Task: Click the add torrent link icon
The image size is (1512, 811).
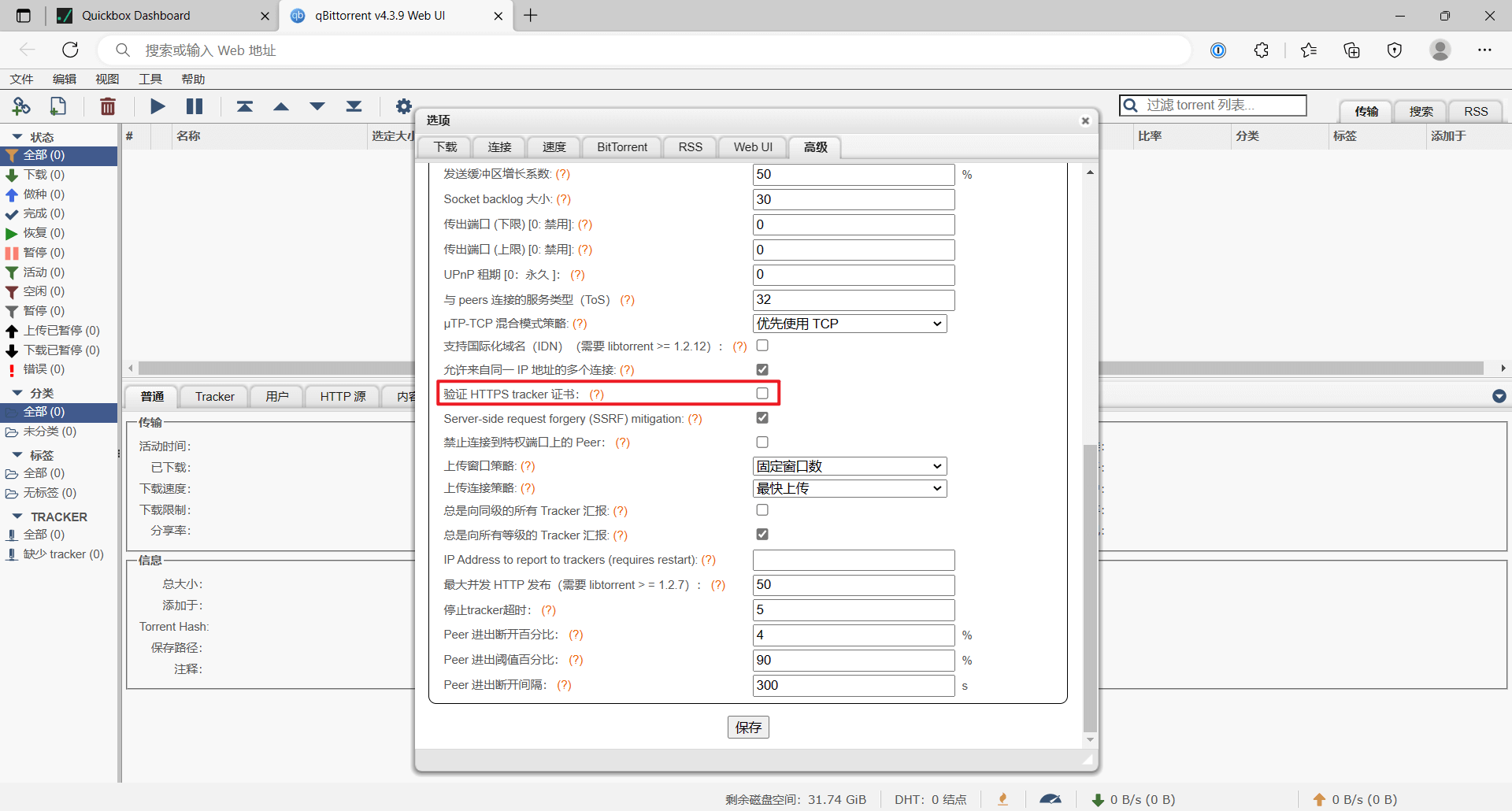Action: click(x=21, y=106)
